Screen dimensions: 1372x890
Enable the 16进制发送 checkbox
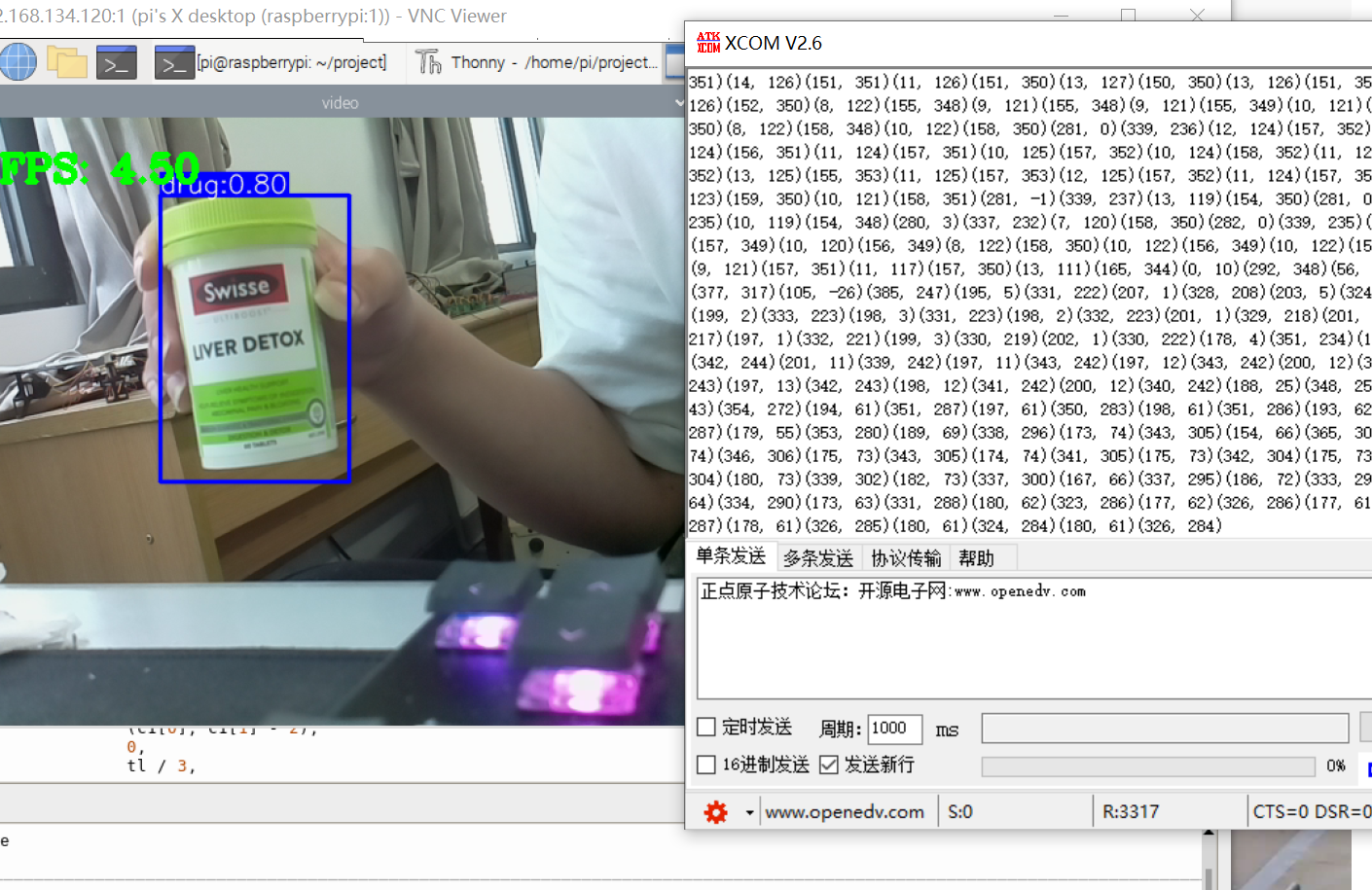tap(707, 765)
